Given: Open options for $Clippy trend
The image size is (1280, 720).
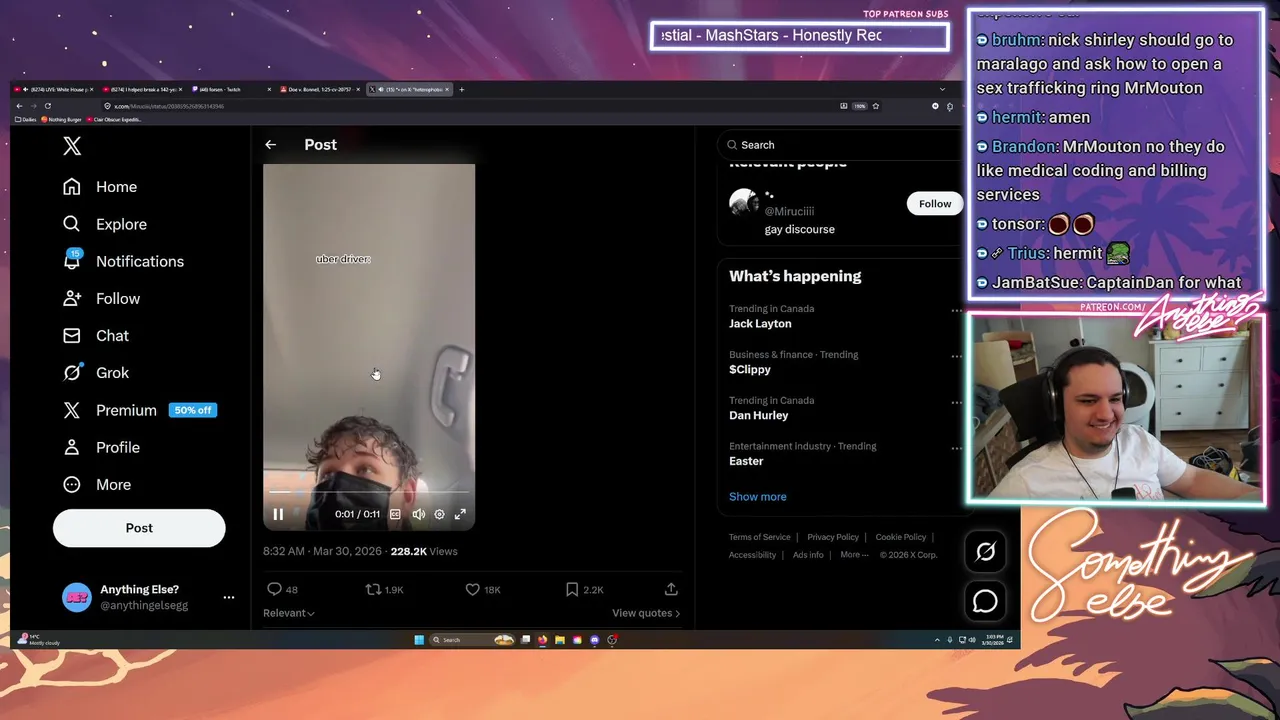Looking at the screenshot, I should coord(956,356).
